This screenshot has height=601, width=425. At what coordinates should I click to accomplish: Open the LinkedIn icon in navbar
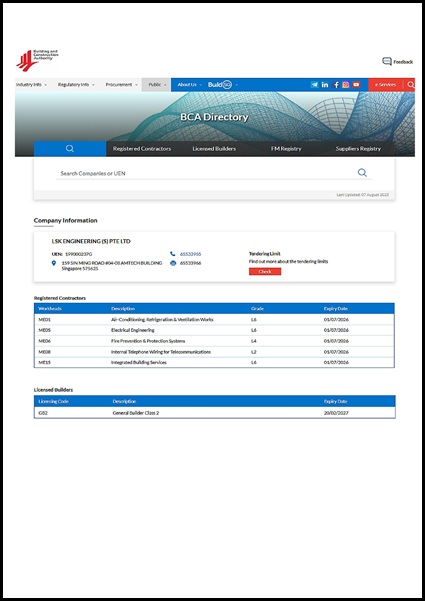pyautogui.click(x=325, y=85)
